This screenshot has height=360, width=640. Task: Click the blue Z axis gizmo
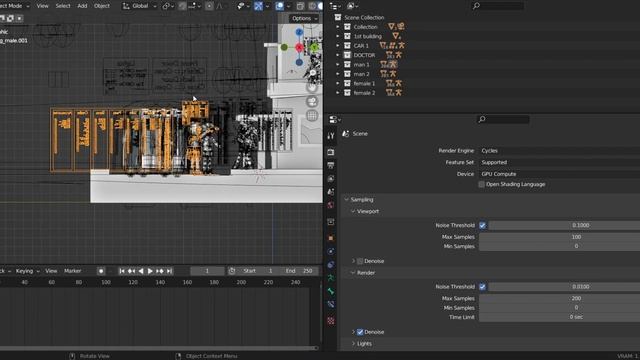[299, 32]
